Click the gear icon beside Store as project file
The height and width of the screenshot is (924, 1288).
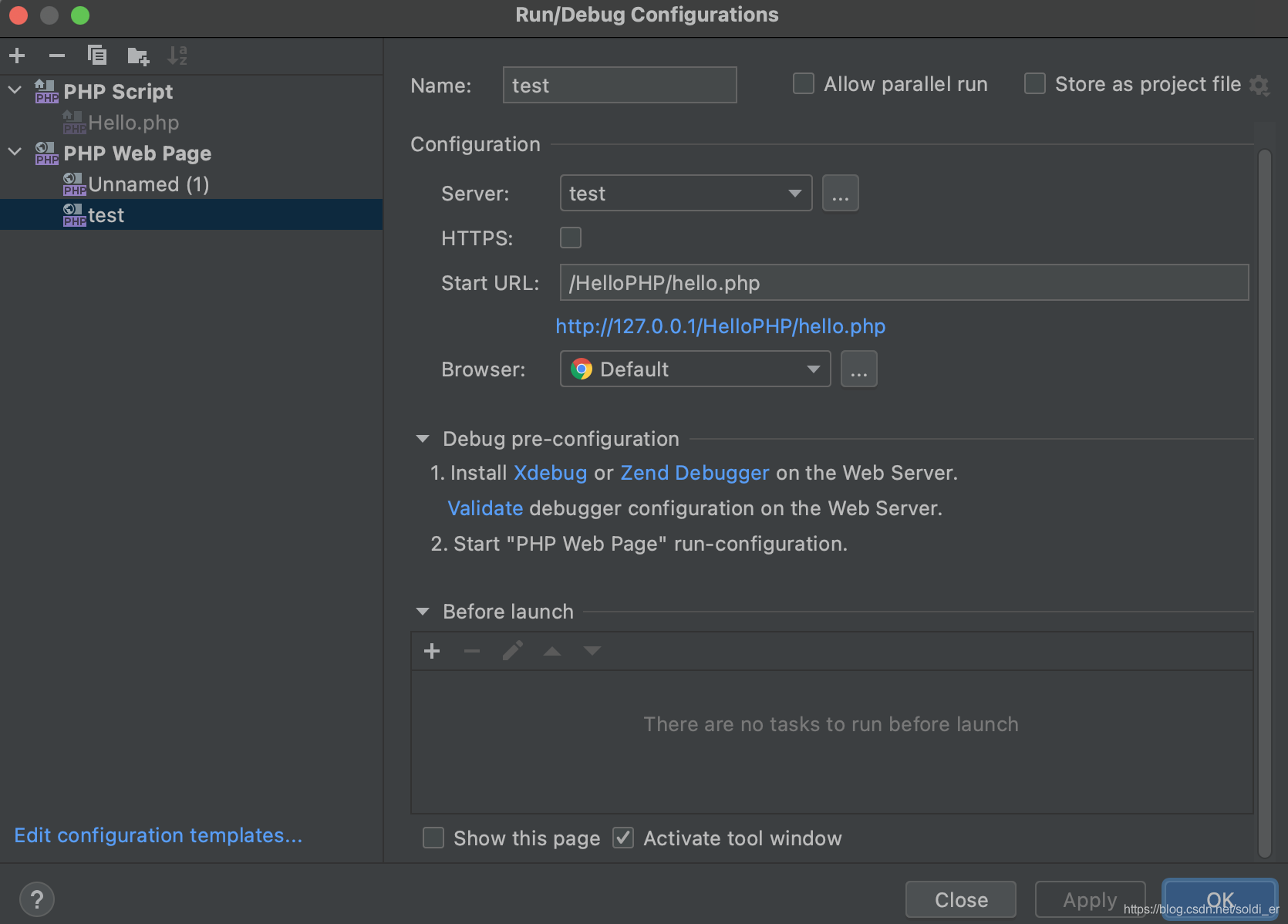[x=1259, y=85]
